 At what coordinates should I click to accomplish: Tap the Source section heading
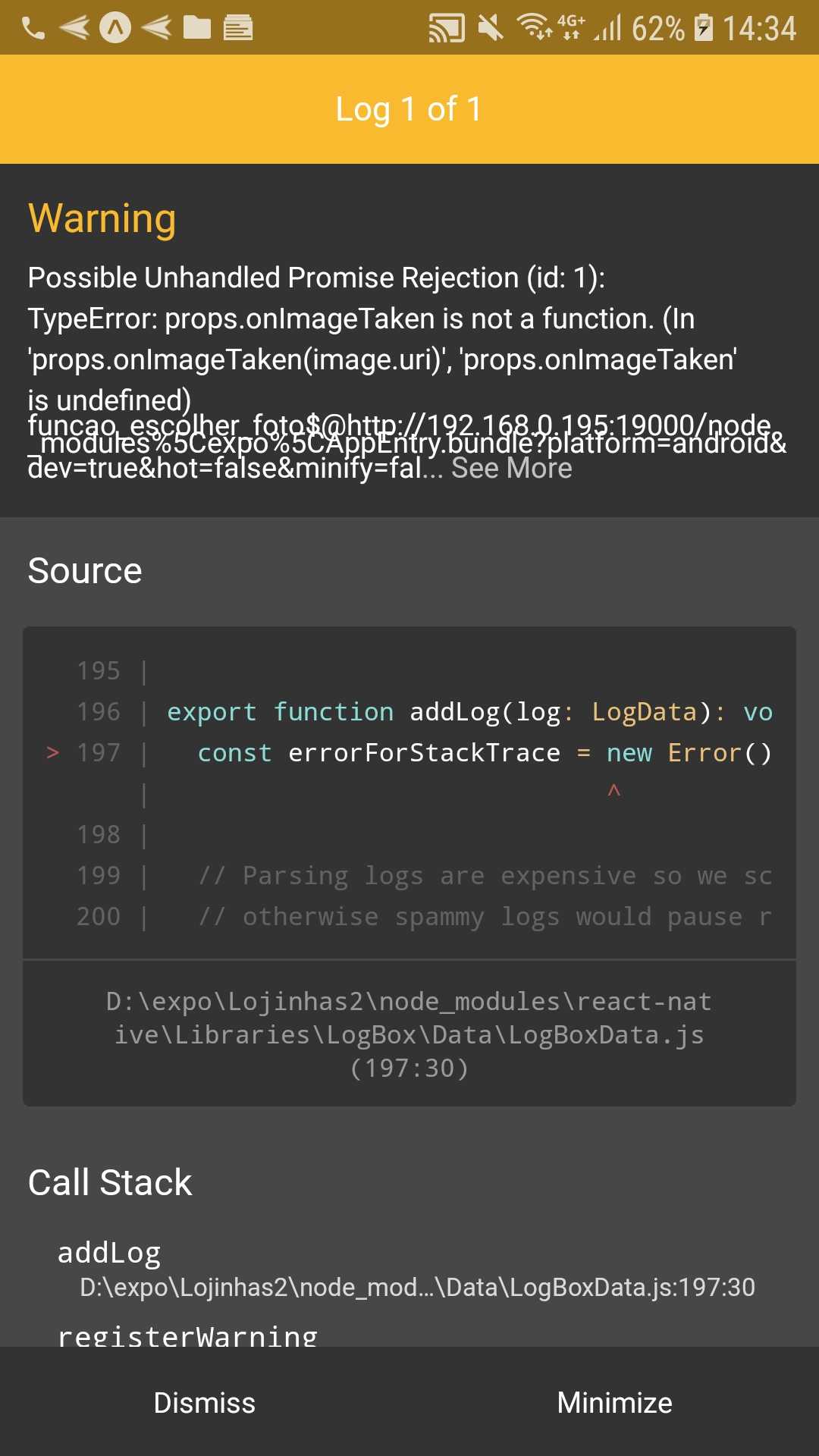(85, 570)
